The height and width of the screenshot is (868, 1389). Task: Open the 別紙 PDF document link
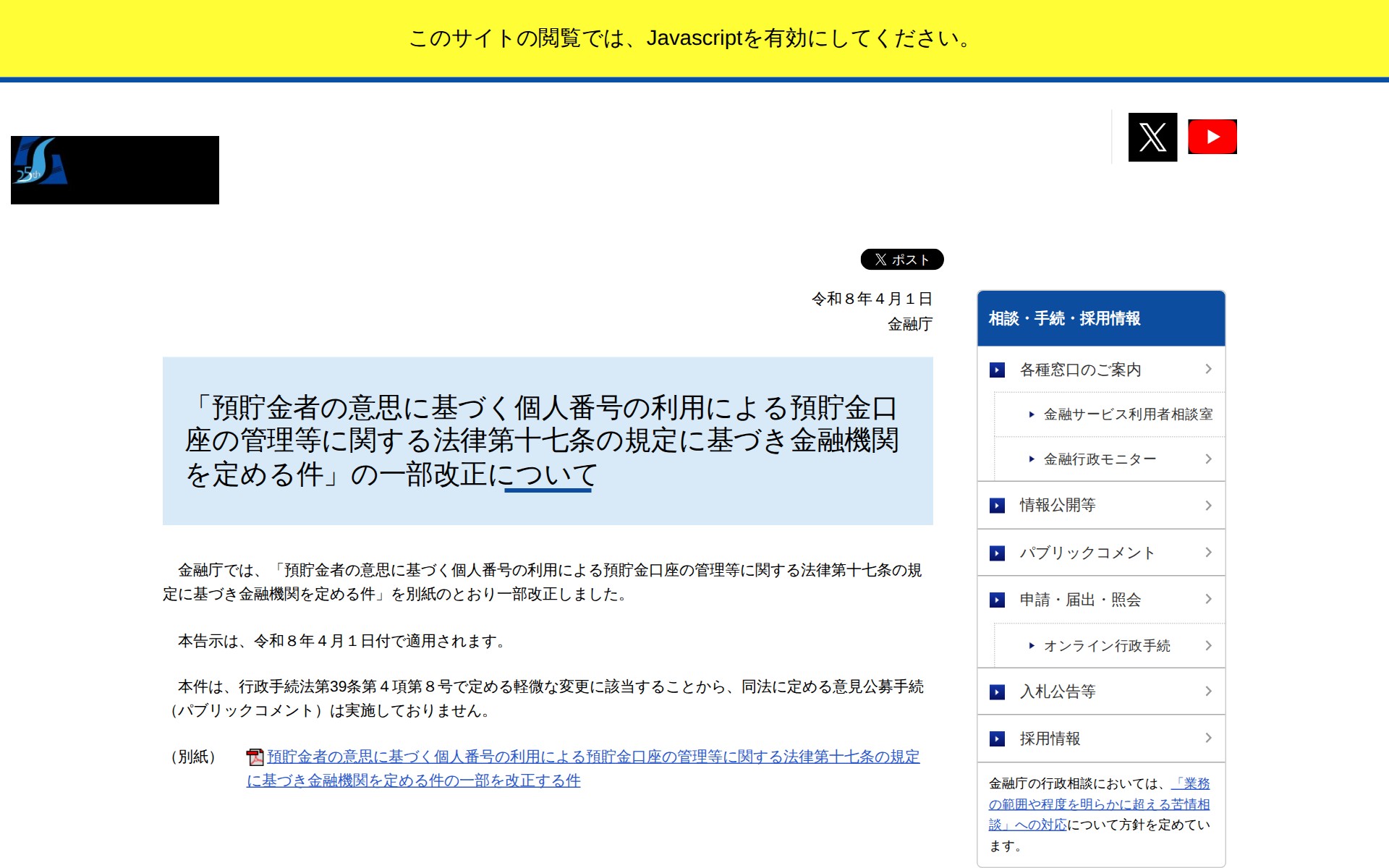coord(592,757)
